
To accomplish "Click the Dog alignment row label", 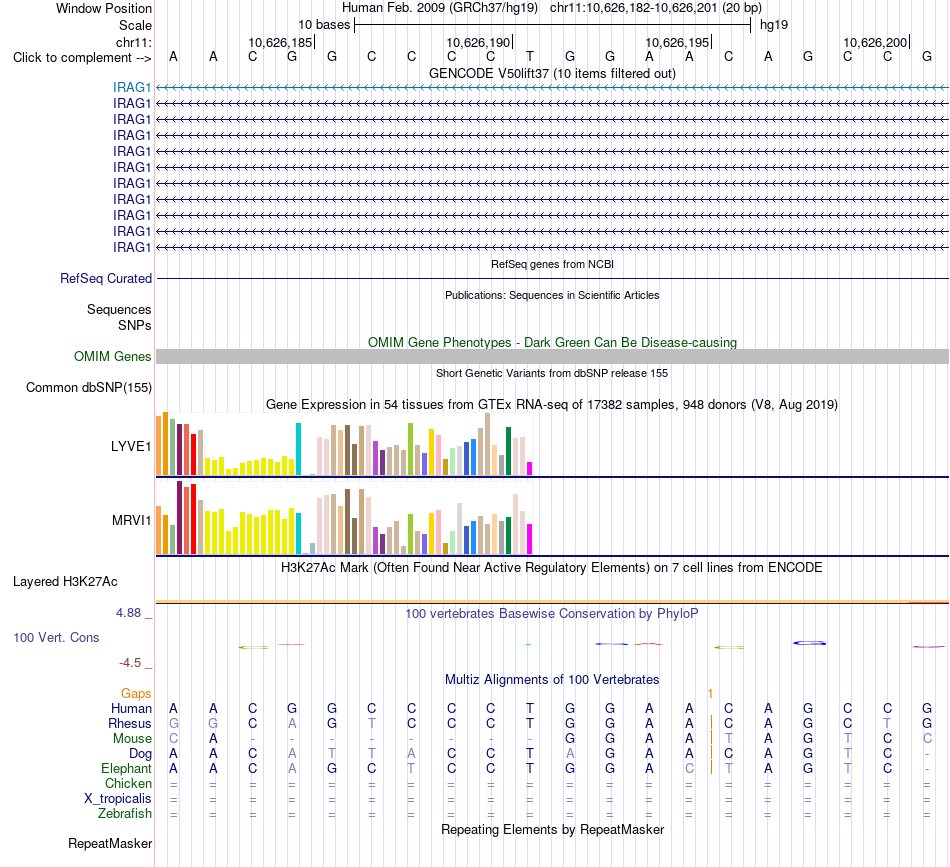I will [x=140, y=754].
